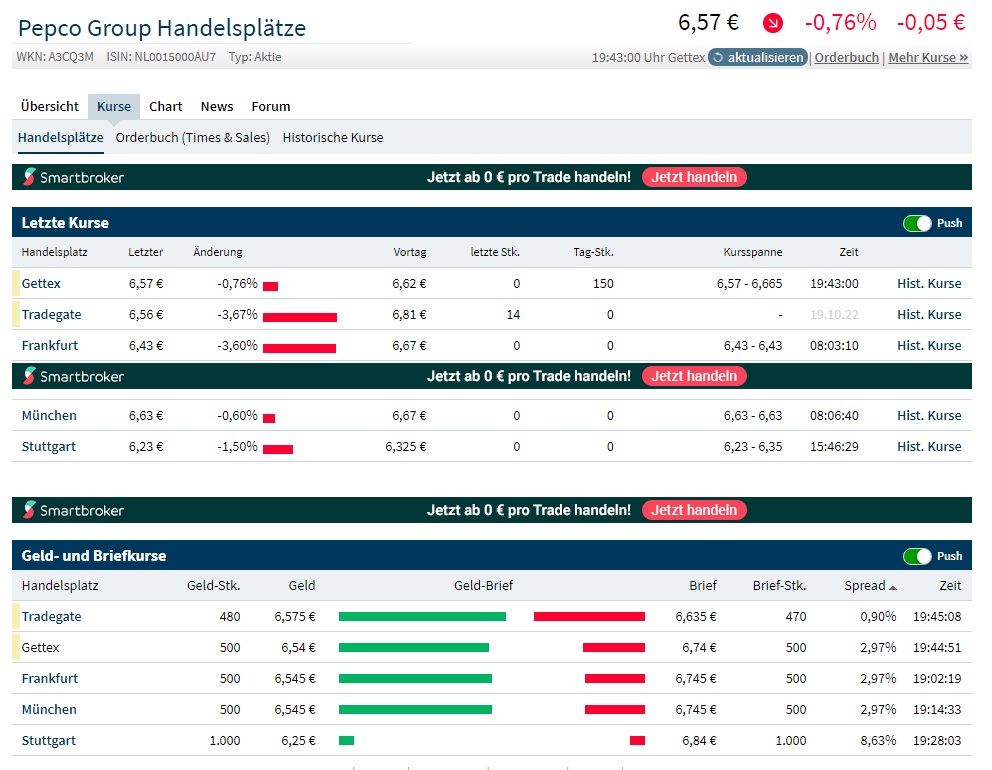
Task: Open Hist. Kurse for Tradegate
Action: point(929,314)
